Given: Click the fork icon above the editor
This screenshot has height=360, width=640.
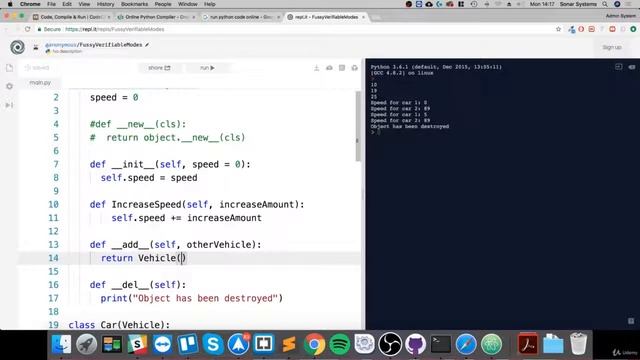Looking at the screenshot, I should (355, 68).
